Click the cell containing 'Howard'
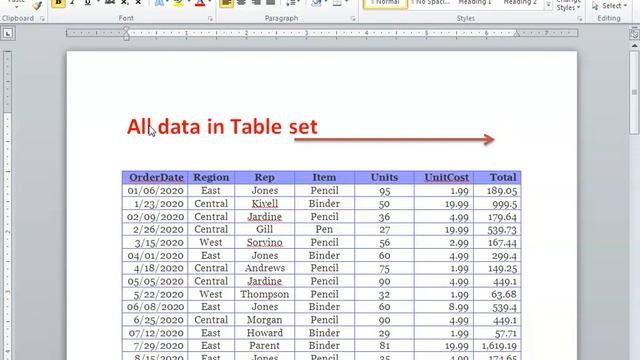This screenshot has width=640, height=360. [264, 333]
